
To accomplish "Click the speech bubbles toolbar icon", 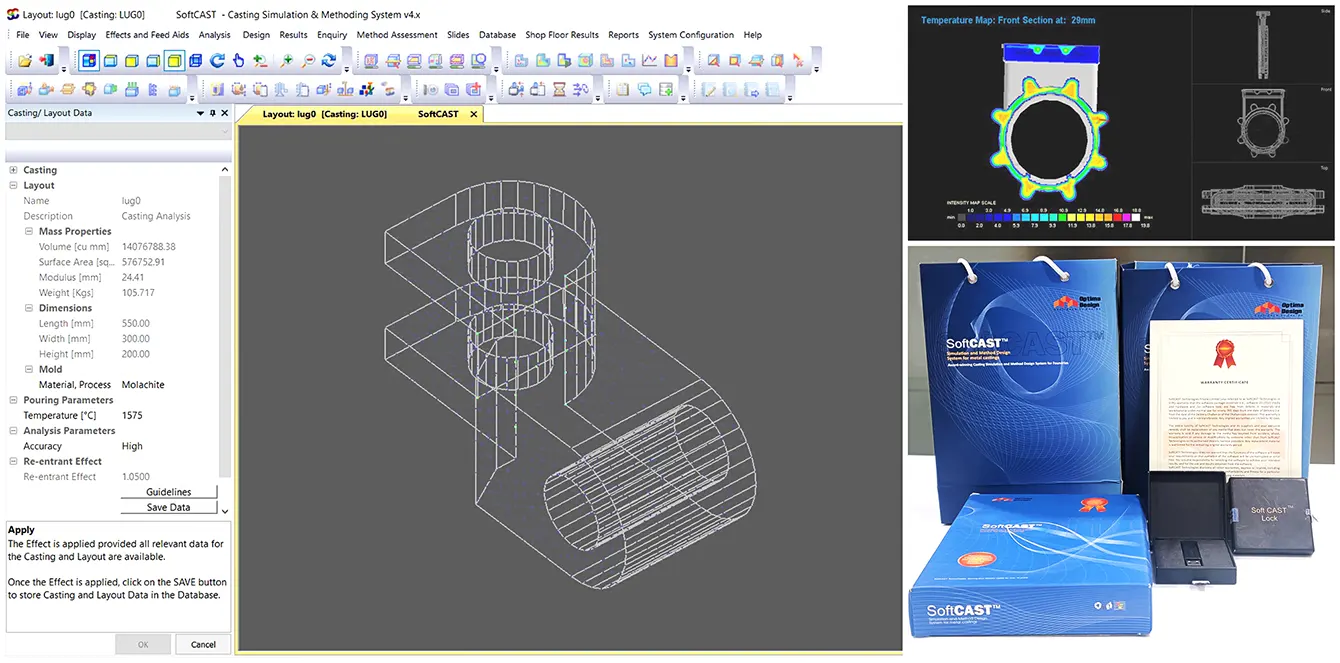I will tap(644, 89).
